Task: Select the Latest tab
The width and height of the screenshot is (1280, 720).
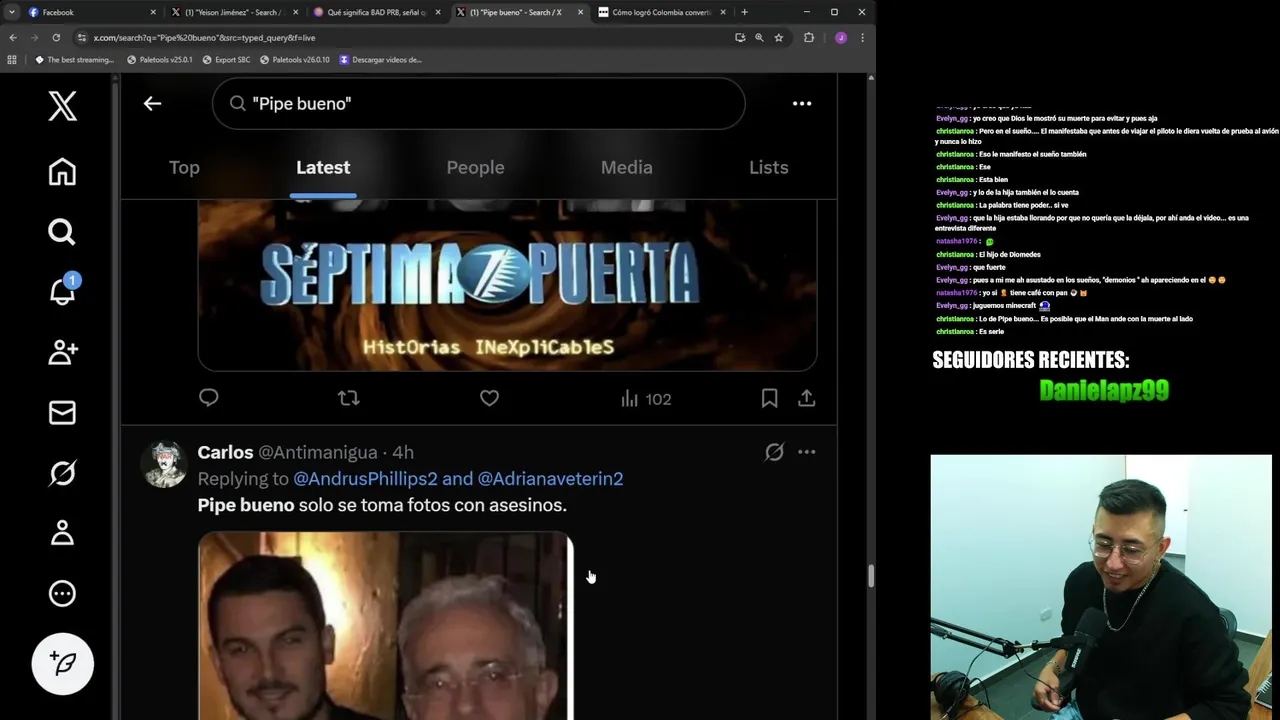Action: coord(323,167)
